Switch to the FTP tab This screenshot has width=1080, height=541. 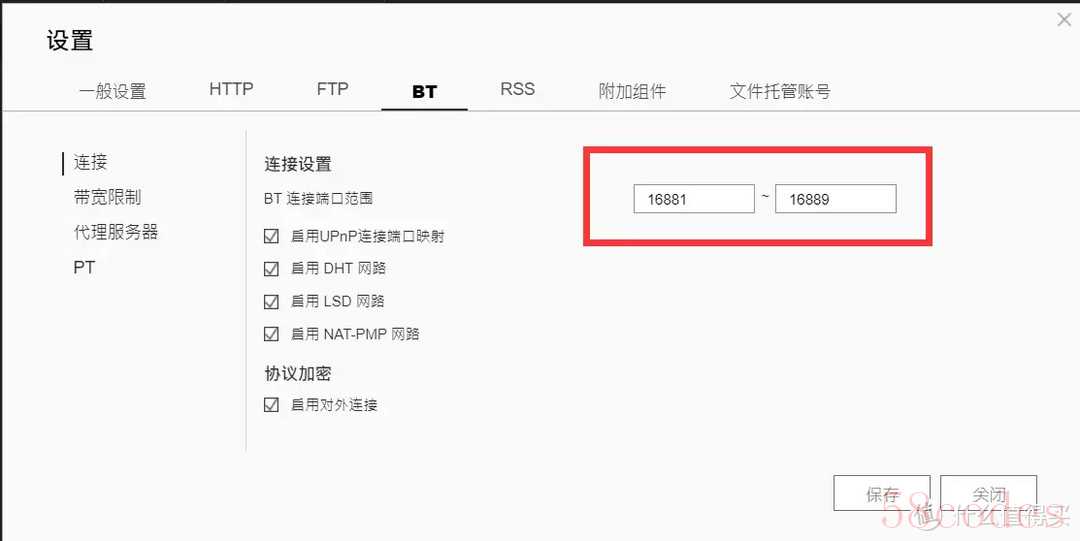tap(333, 89)
